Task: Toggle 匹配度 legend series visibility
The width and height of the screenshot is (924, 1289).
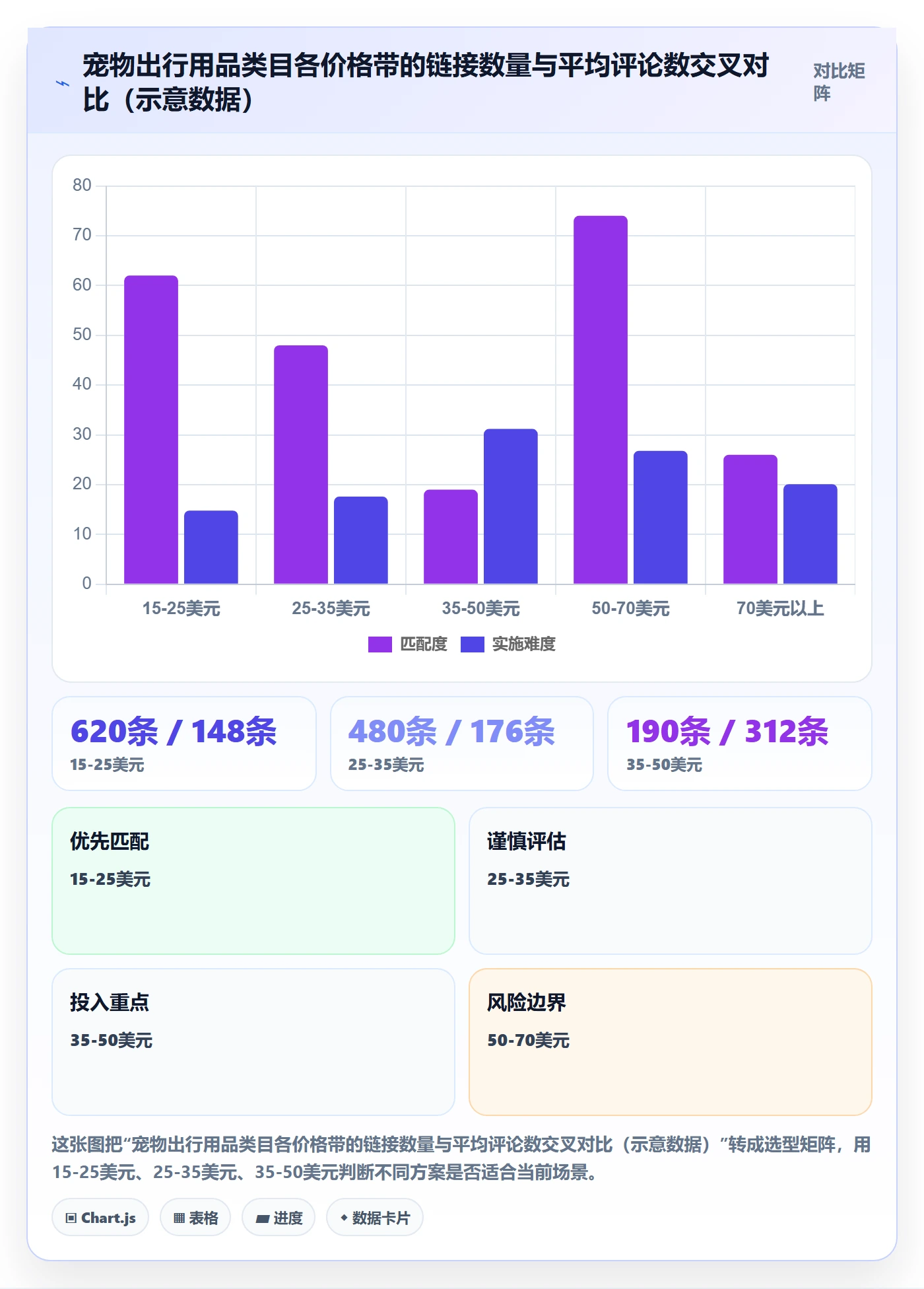Action: coord(408,644)
